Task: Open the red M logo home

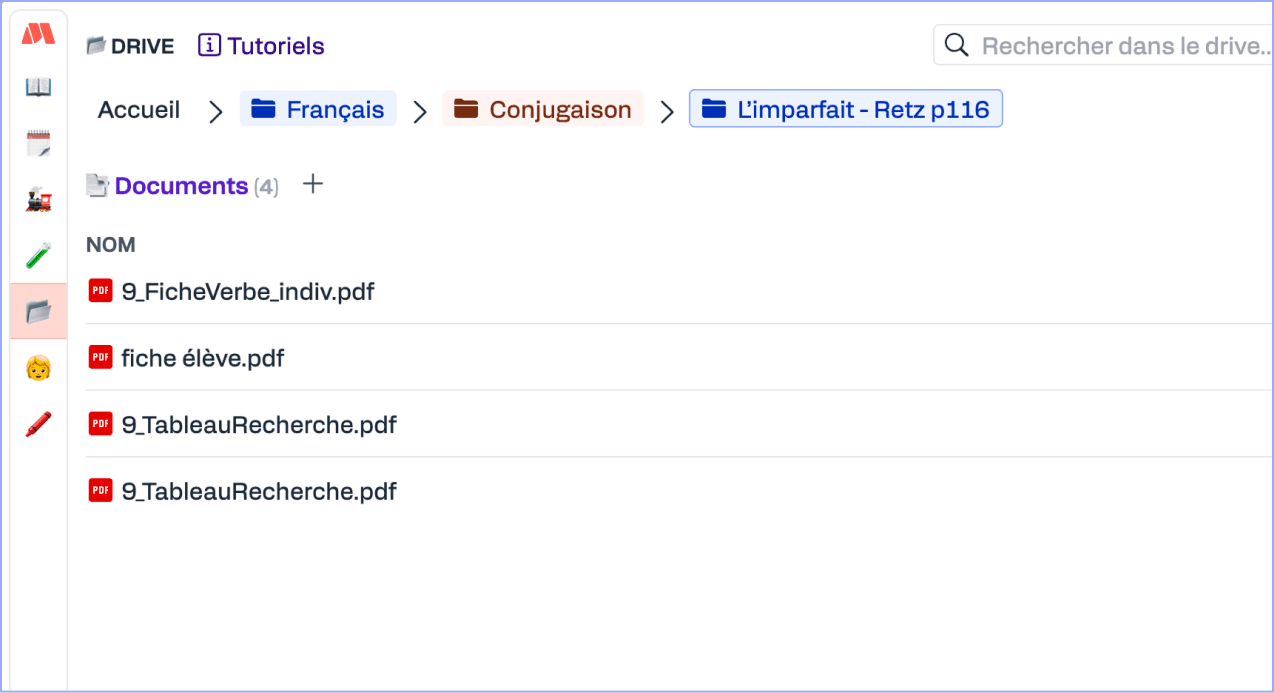Action: coord(39,34)
